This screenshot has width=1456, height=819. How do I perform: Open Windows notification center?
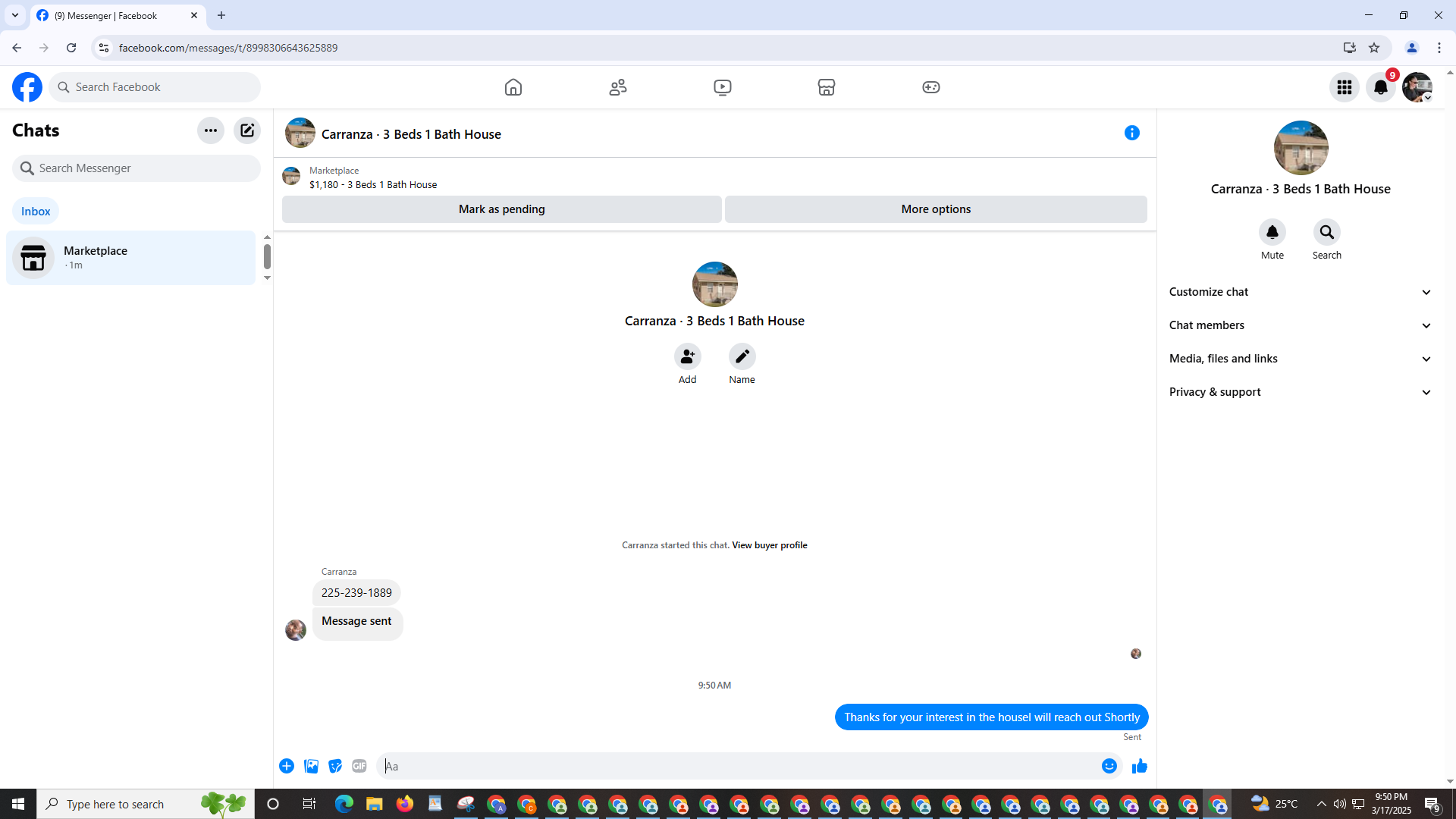pos(1432,804)
